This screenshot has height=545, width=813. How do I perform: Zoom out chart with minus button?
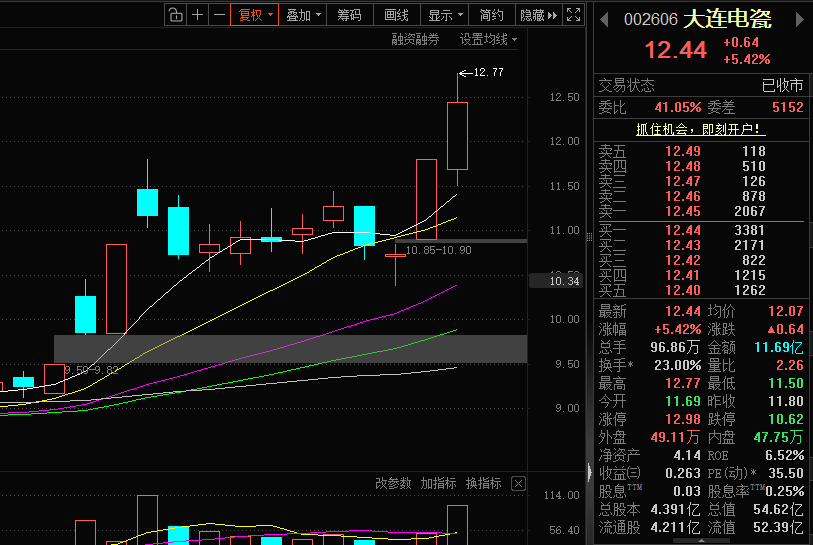pyautogui.click(x=219, y=15)
